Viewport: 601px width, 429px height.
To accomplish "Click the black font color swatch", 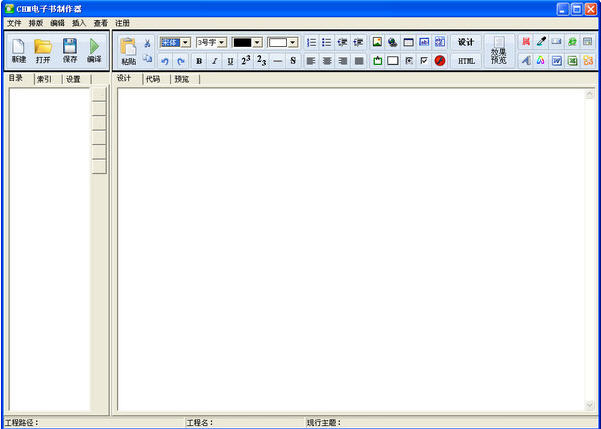I will coord(242,43).
